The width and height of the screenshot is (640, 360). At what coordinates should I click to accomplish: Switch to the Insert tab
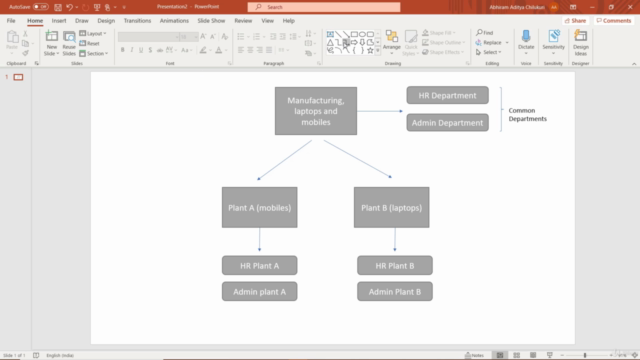pyautogui.click(x=59, y=20)
